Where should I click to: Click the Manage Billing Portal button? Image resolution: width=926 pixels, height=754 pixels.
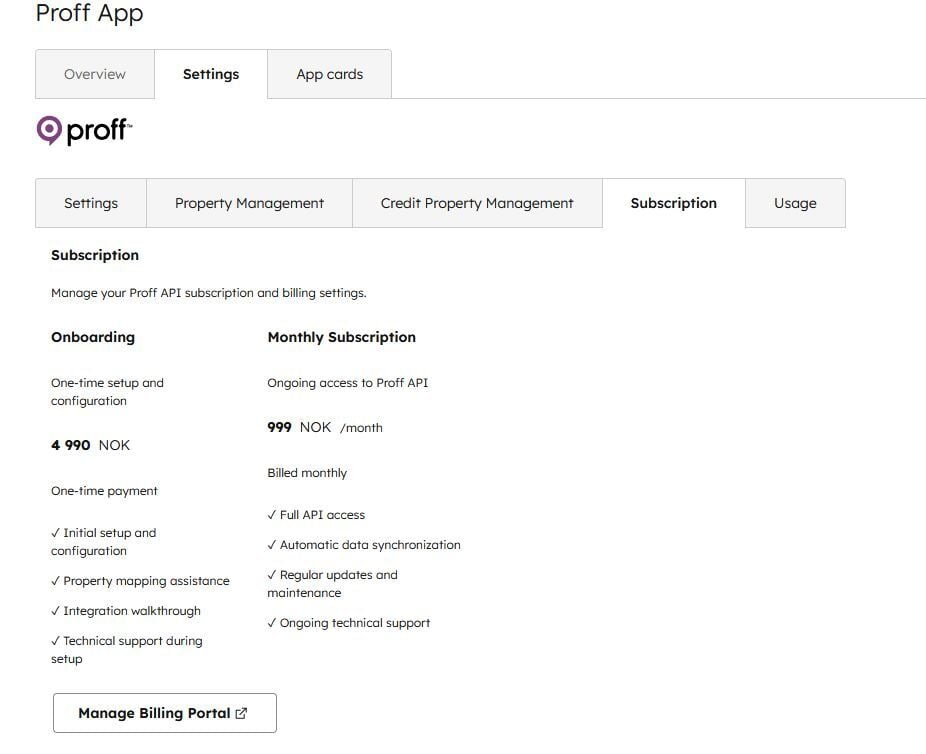pos(165,713)
